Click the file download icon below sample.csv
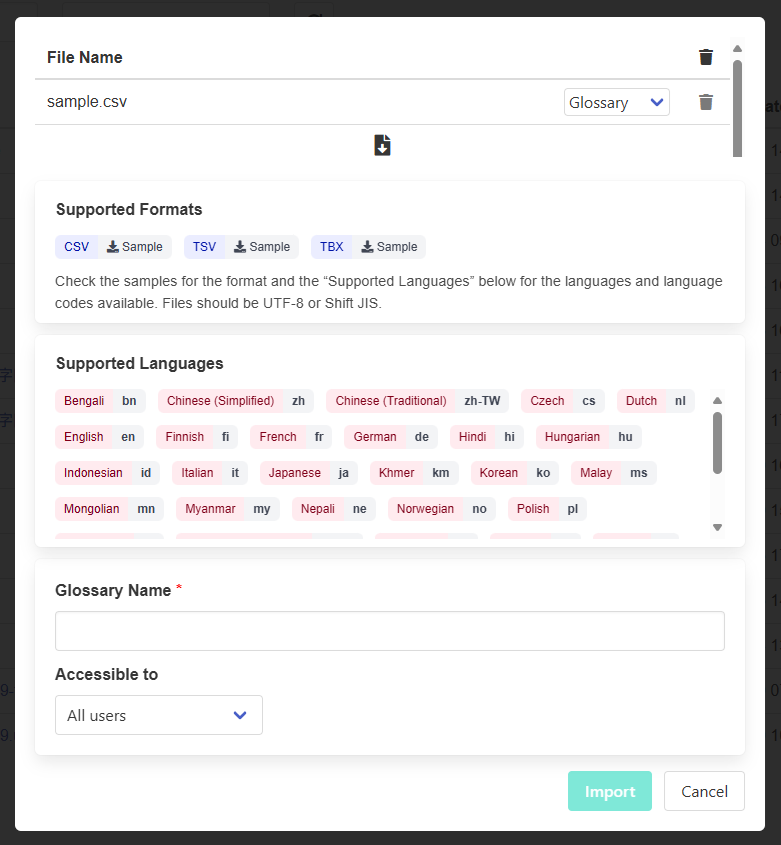Viewport: 781px width, 845px height. tap(382, 145)
